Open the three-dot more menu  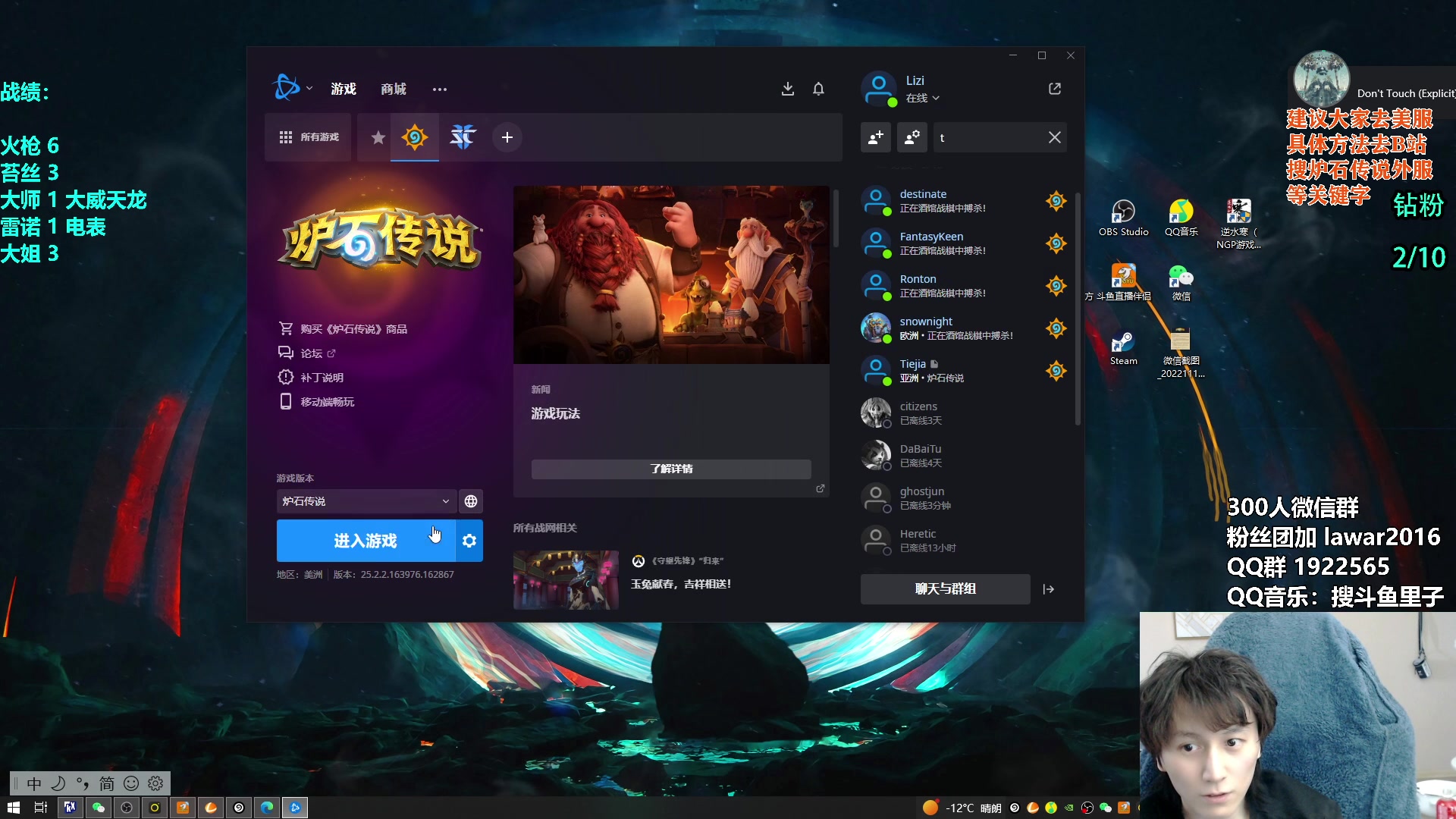point(440,89)
